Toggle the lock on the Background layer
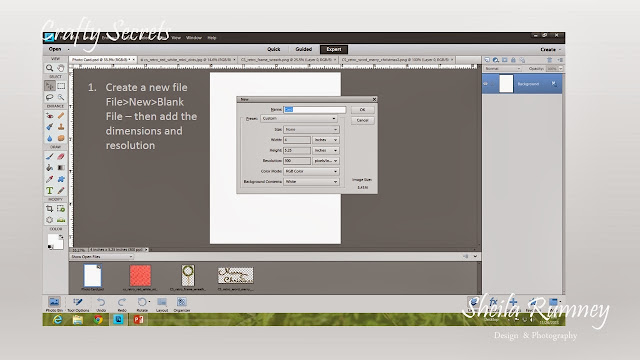Viewport: 640px width, 360px height. pyautogui.click(x=554, y=84)
